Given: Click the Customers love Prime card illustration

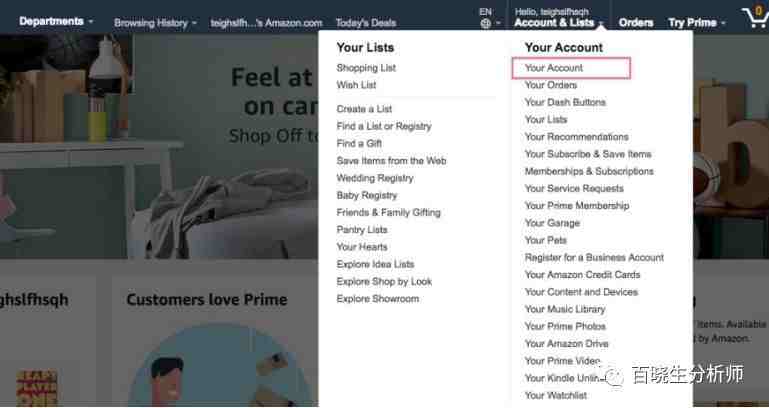Looking at the screenshot, I should (220, 365).
